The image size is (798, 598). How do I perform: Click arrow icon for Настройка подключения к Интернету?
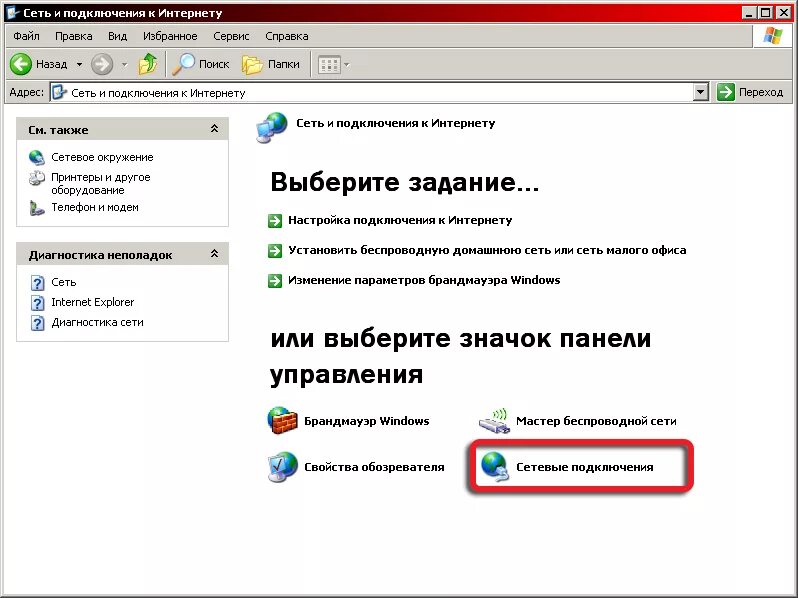275,221
